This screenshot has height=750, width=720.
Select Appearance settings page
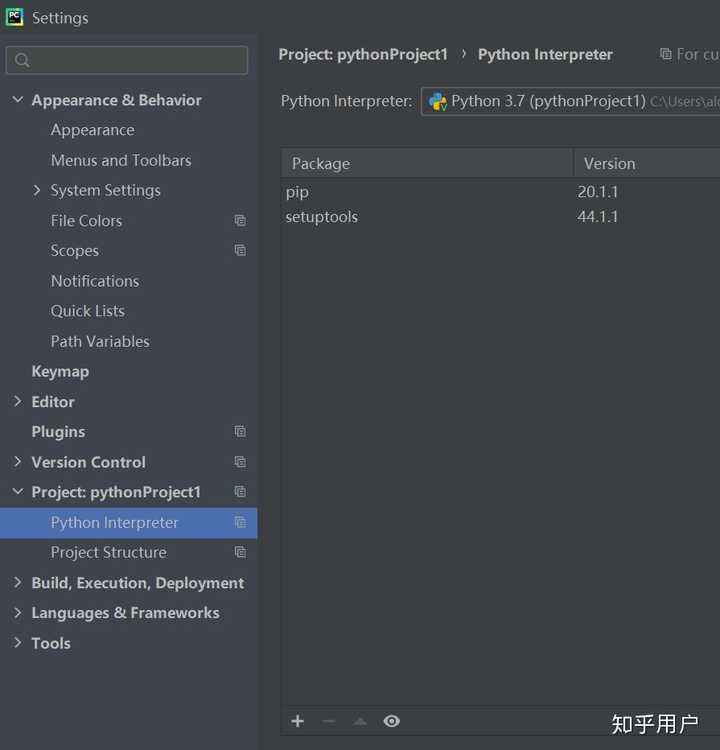click(93, 130)
